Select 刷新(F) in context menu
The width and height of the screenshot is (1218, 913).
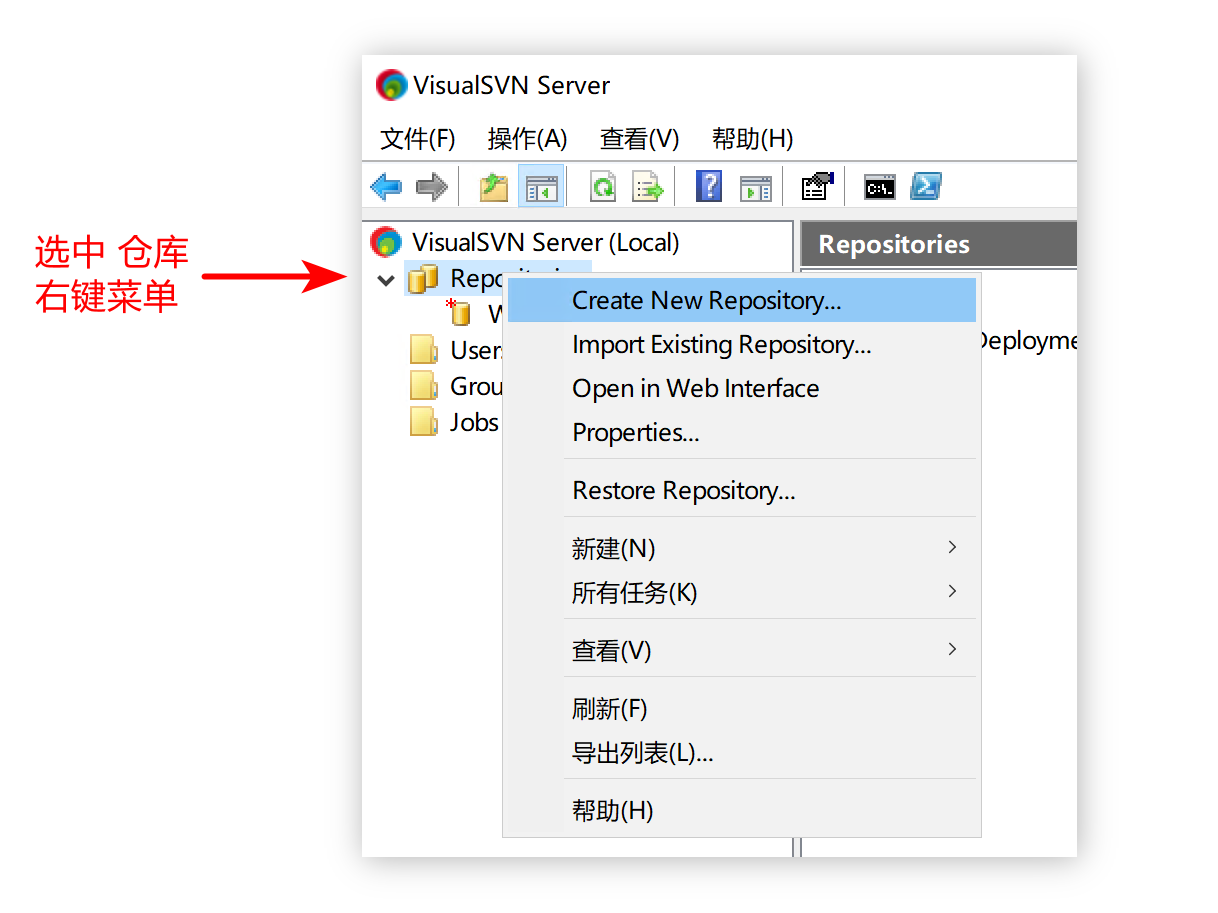tap(741, 709)
